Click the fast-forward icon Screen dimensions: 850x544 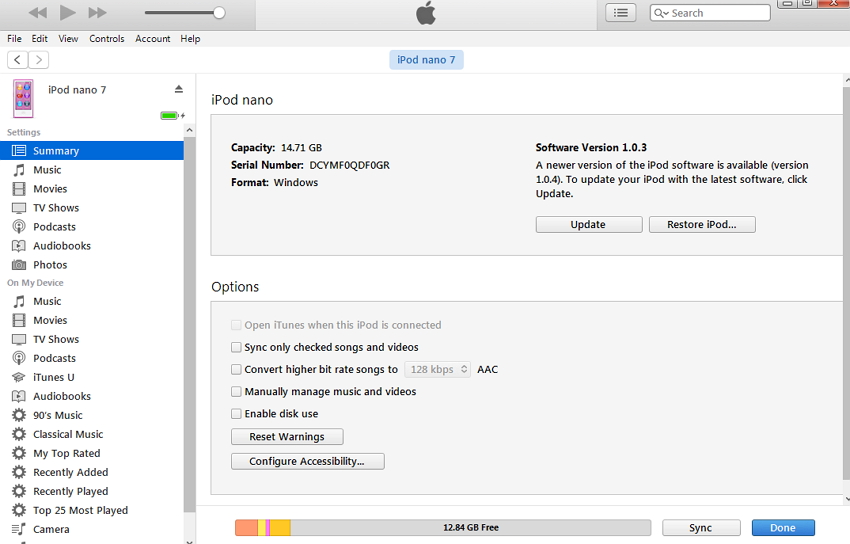[x=97, y=13]
